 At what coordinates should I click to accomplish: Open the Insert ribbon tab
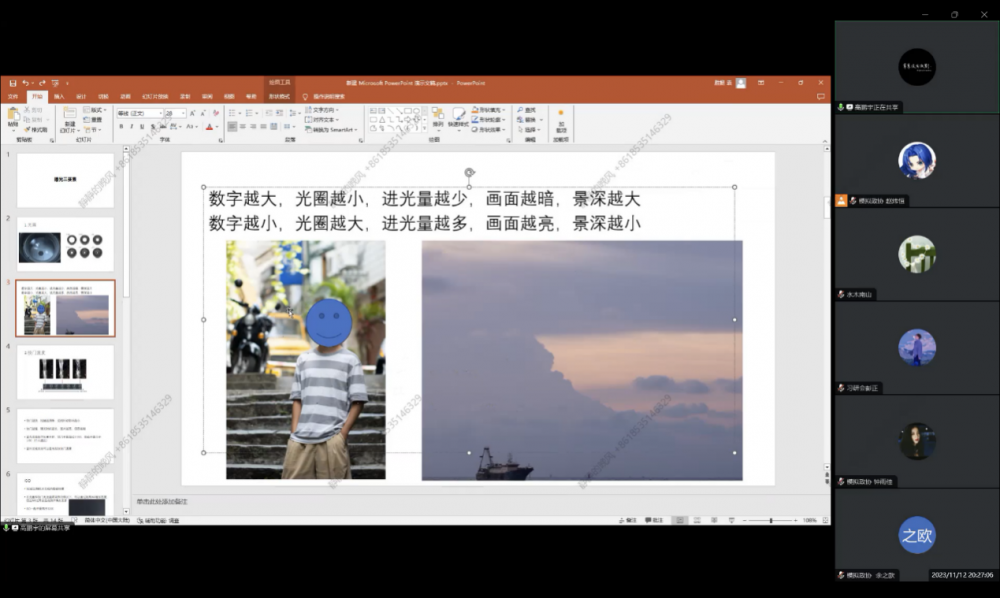(x=59, y=97)
